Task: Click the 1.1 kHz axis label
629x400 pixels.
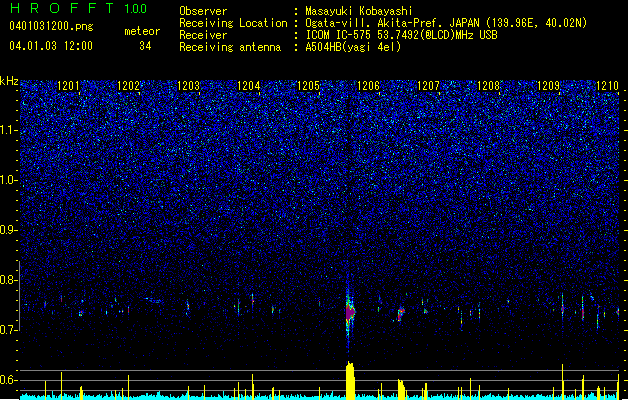Action: tap(9, 130)
